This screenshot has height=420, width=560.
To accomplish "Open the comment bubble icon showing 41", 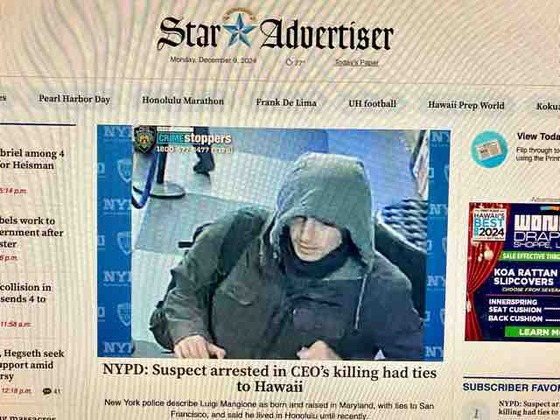I will pyautogui.click(x=47, y=391).
